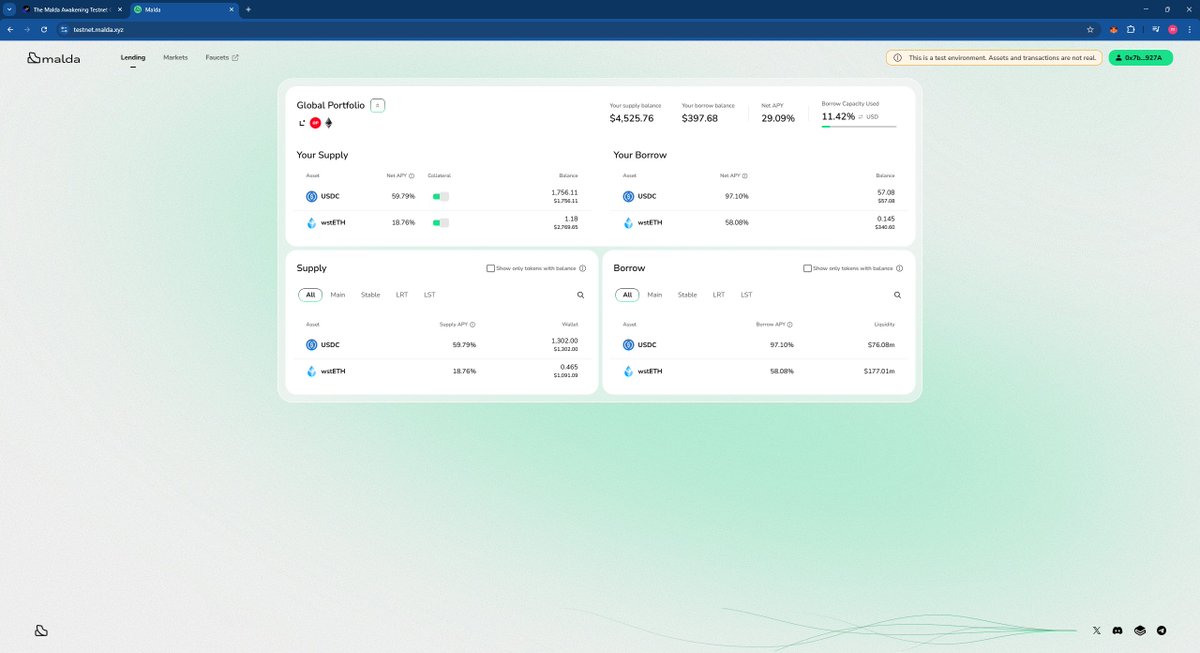Open the Chrome tab search dropdown arrow
The width and height of the screenshot is (1200, 653).
[9, 9]
